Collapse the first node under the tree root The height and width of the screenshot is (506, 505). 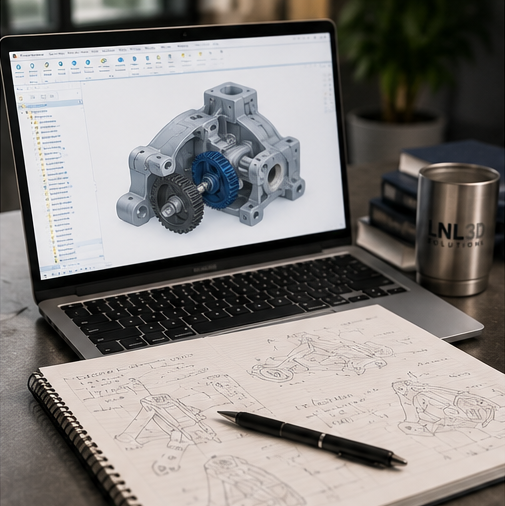point(22,112)
